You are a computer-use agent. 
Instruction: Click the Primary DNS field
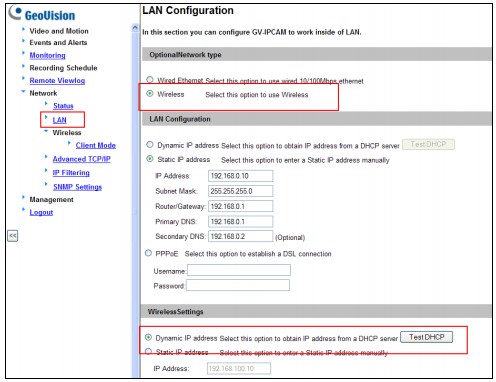240,221
